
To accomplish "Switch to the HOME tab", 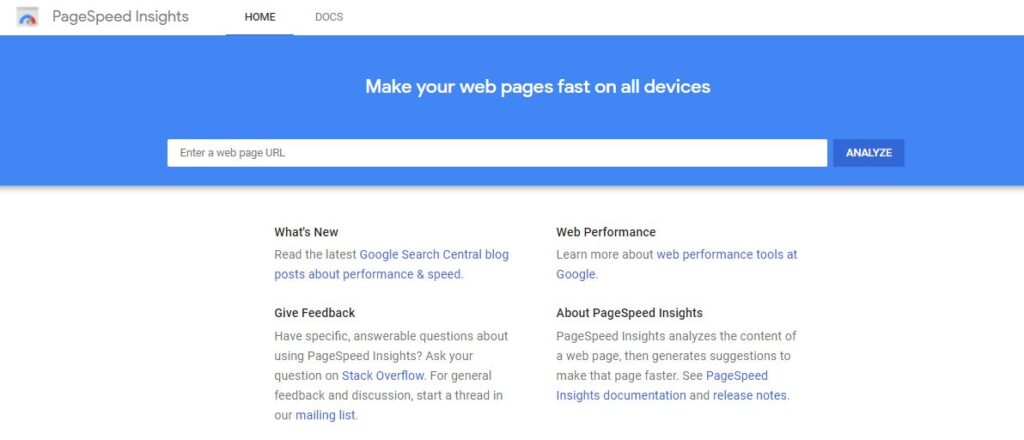I will click(260, 17).
